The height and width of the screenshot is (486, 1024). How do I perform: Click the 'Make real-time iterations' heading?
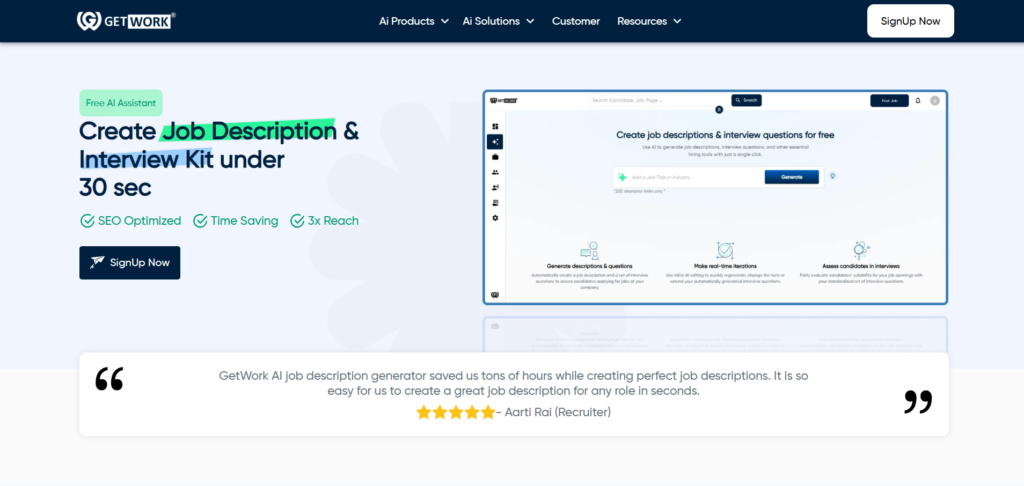coord(725,267)
